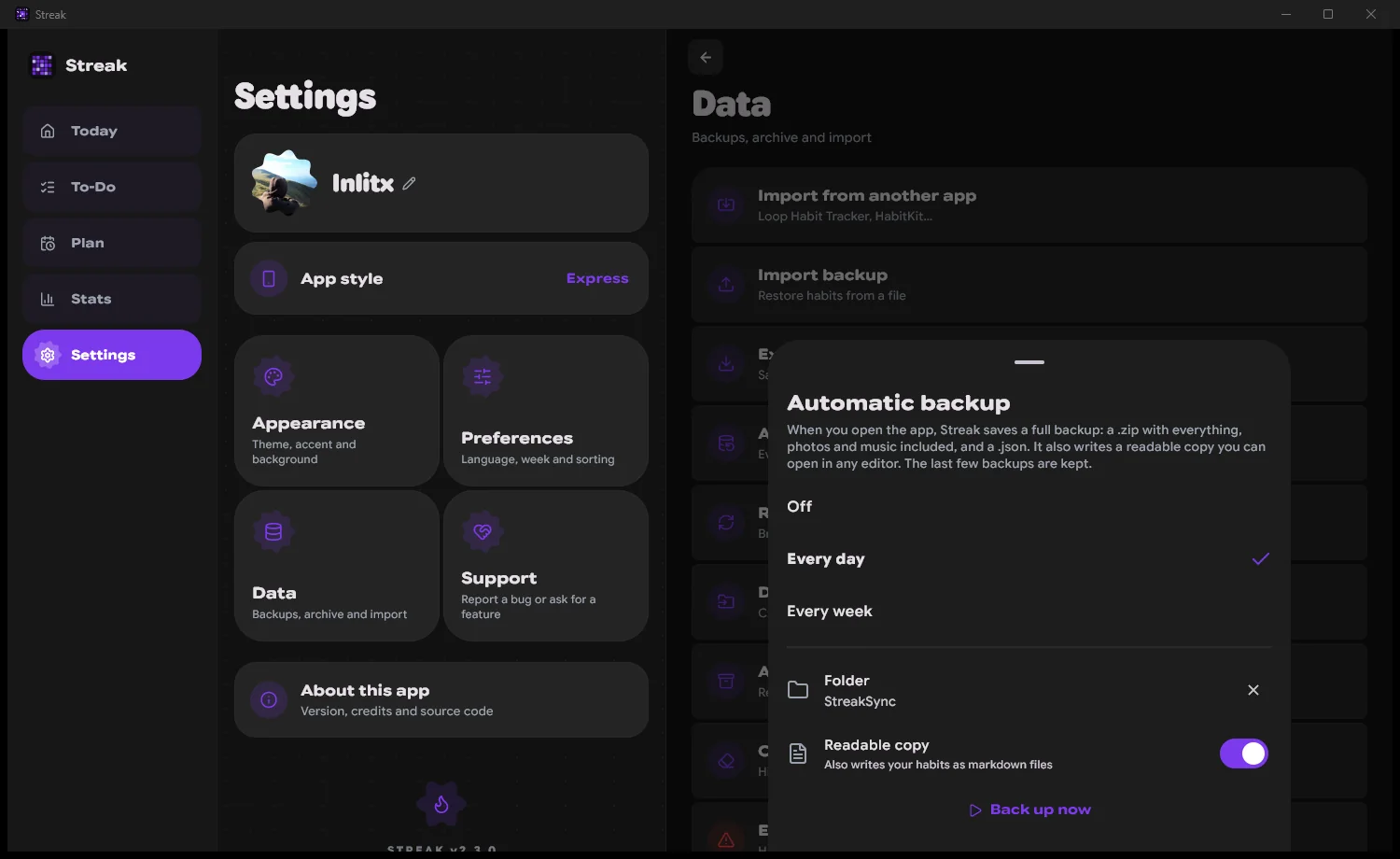Click the info icon beside About this app
Viewport: 1400px width, 859px height.
pyautogui.click(x=269, y=700)
